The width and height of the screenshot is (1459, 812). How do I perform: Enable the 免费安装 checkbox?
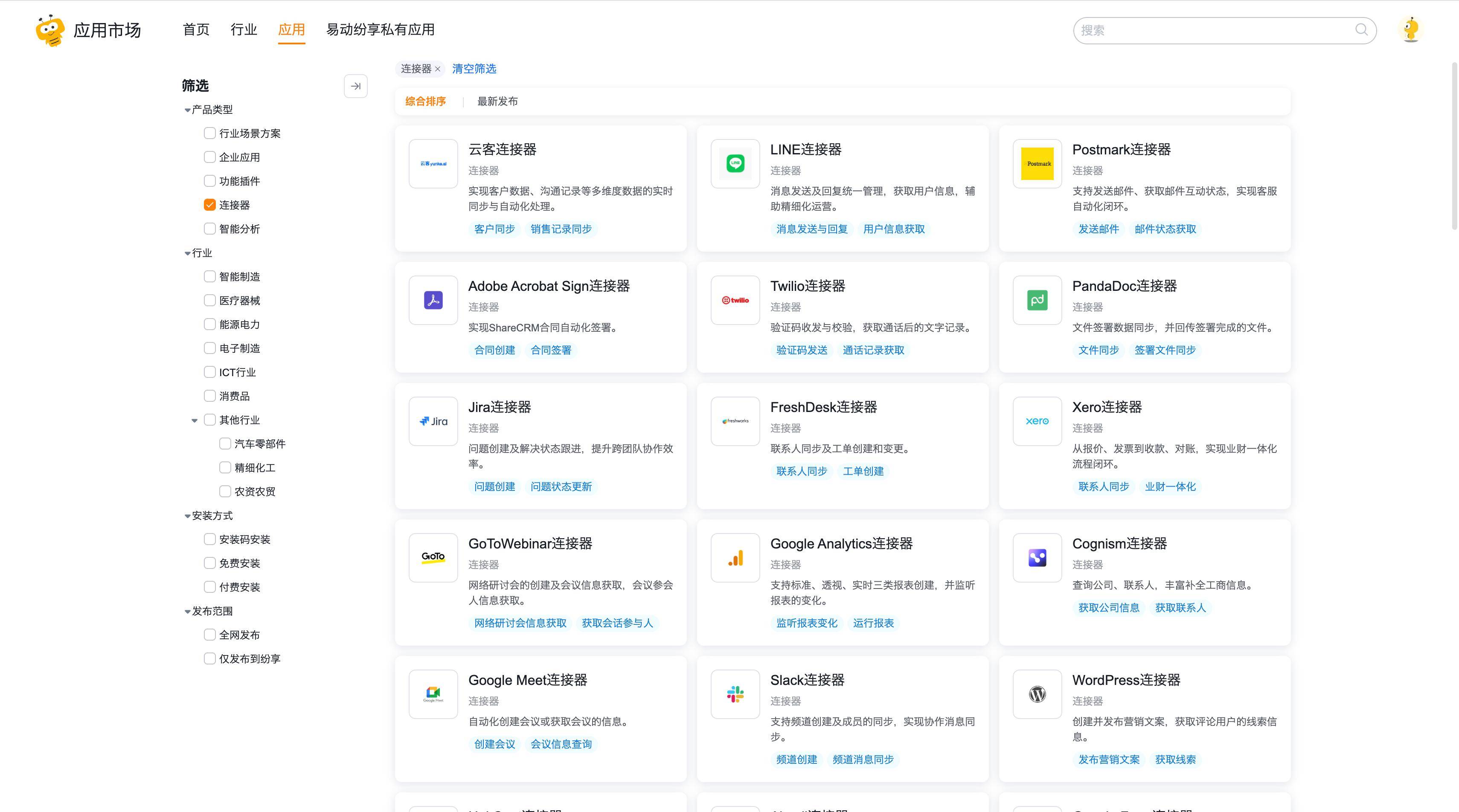[x=209, y=563]
